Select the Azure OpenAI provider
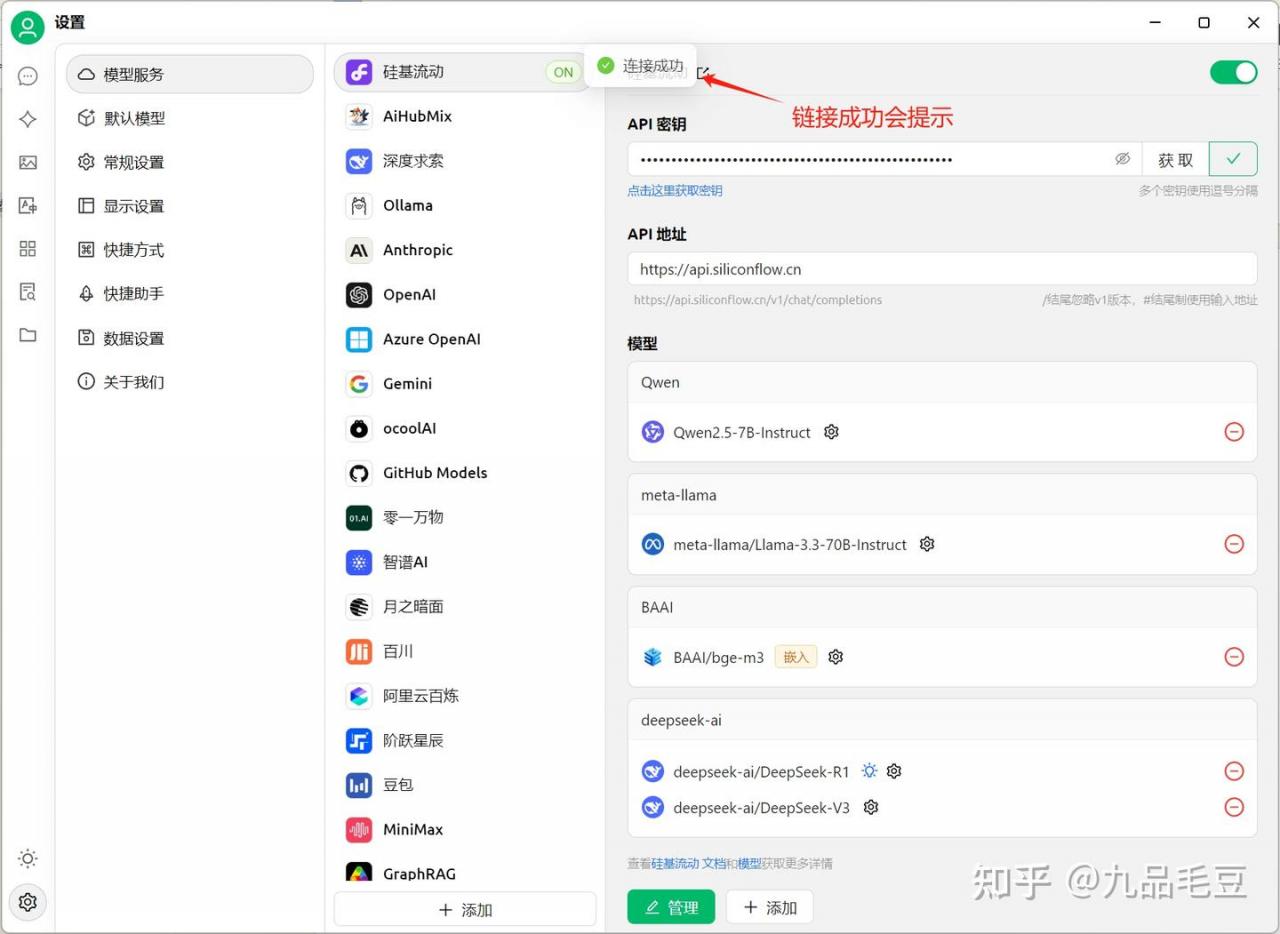The image size is (1280, 934). (x=465, y=339)
